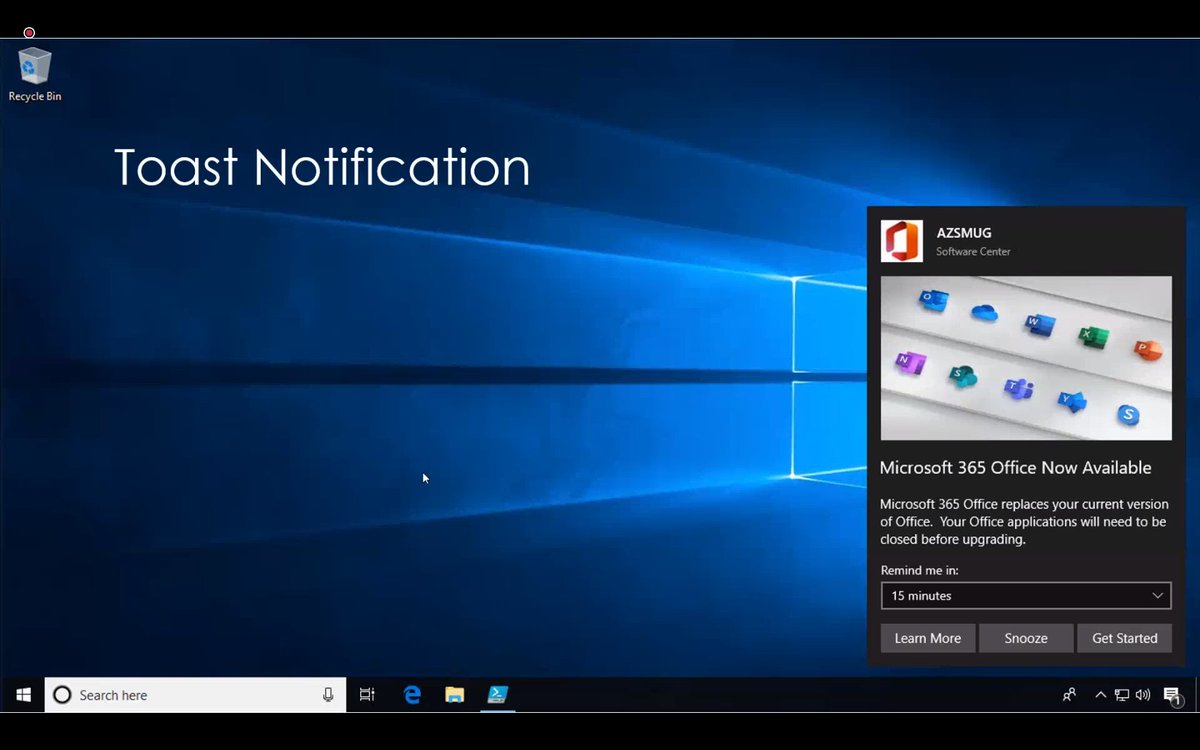The image size is (1200, 750).
Task: Click the Microsoft 365 Office Now Available heading
Action: (x=1015, y=468)
